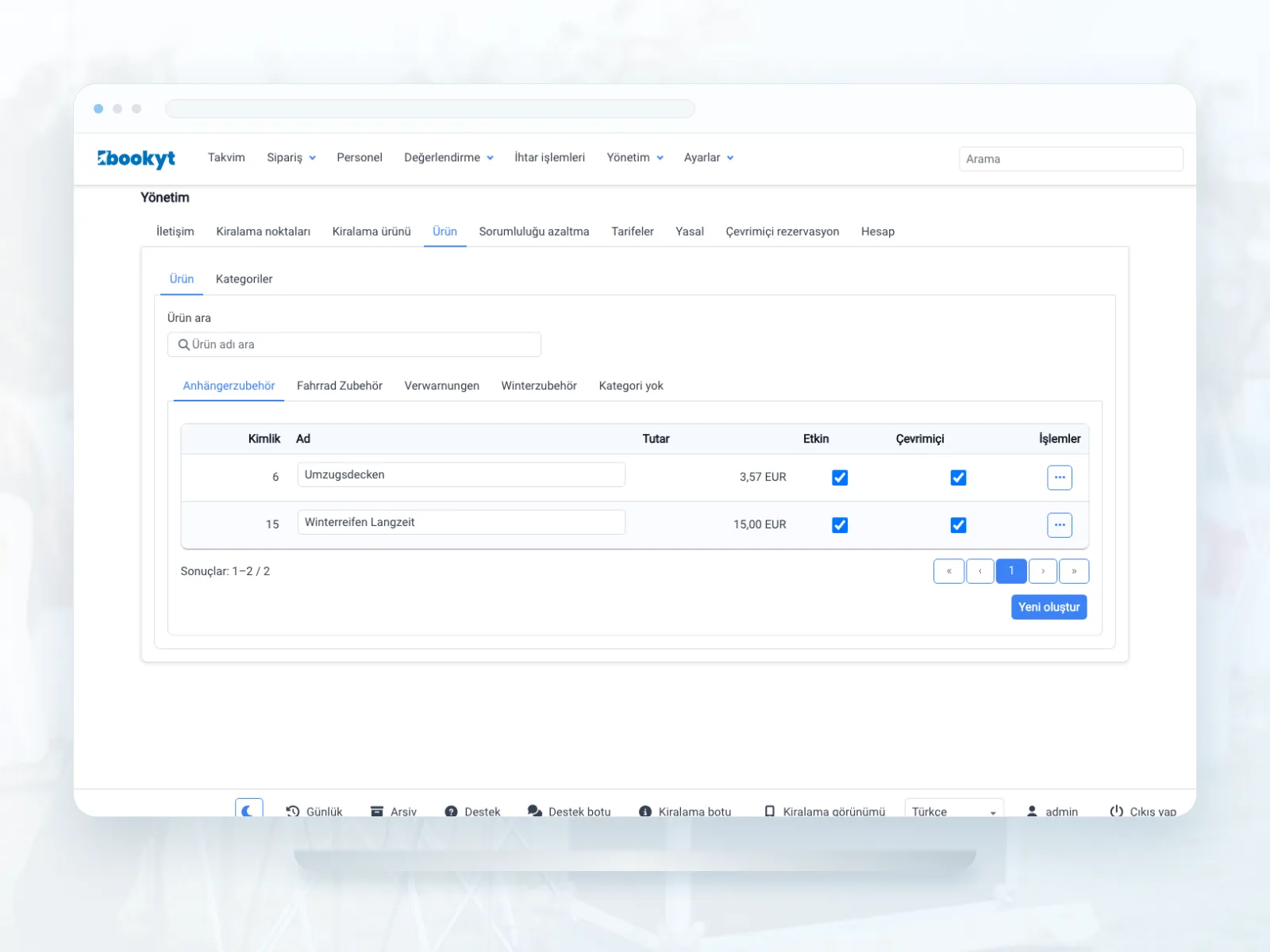
Task: Toggle Etkin checkbox for Umzugsdecken
Action: pos(840,478)
